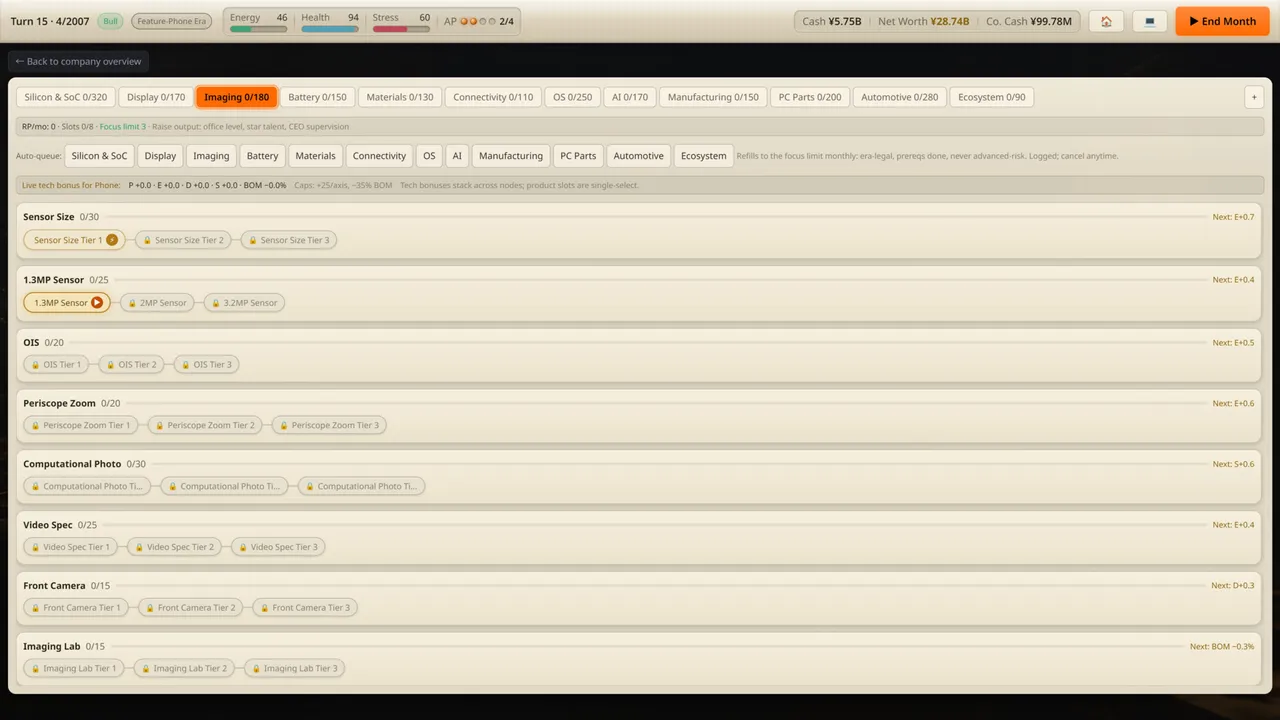Go back to company overview
The height and width of the screenshot is (720, 1280).
tap(78, 62)
